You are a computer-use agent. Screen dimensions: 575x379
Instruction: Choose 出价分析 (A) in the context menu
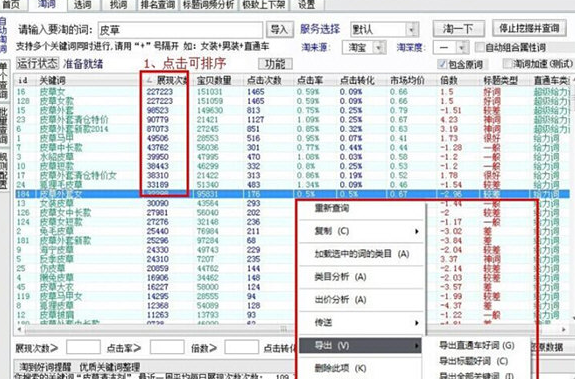pyautogui.click(x=361, y=300)
